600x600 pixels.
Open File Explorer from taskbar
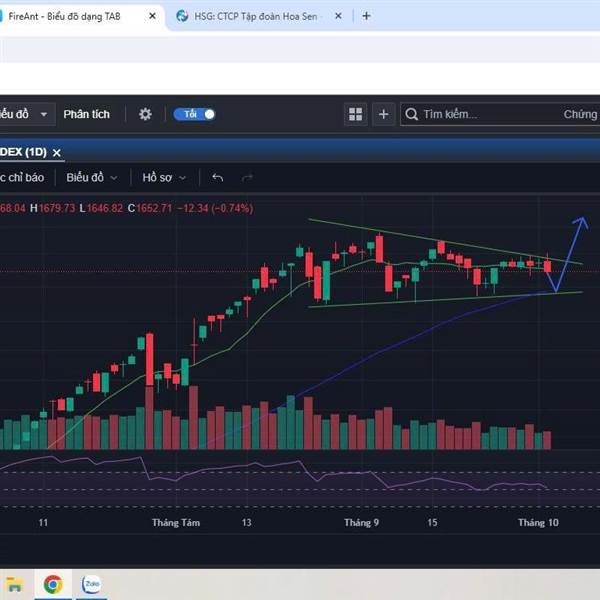[15, 585]
